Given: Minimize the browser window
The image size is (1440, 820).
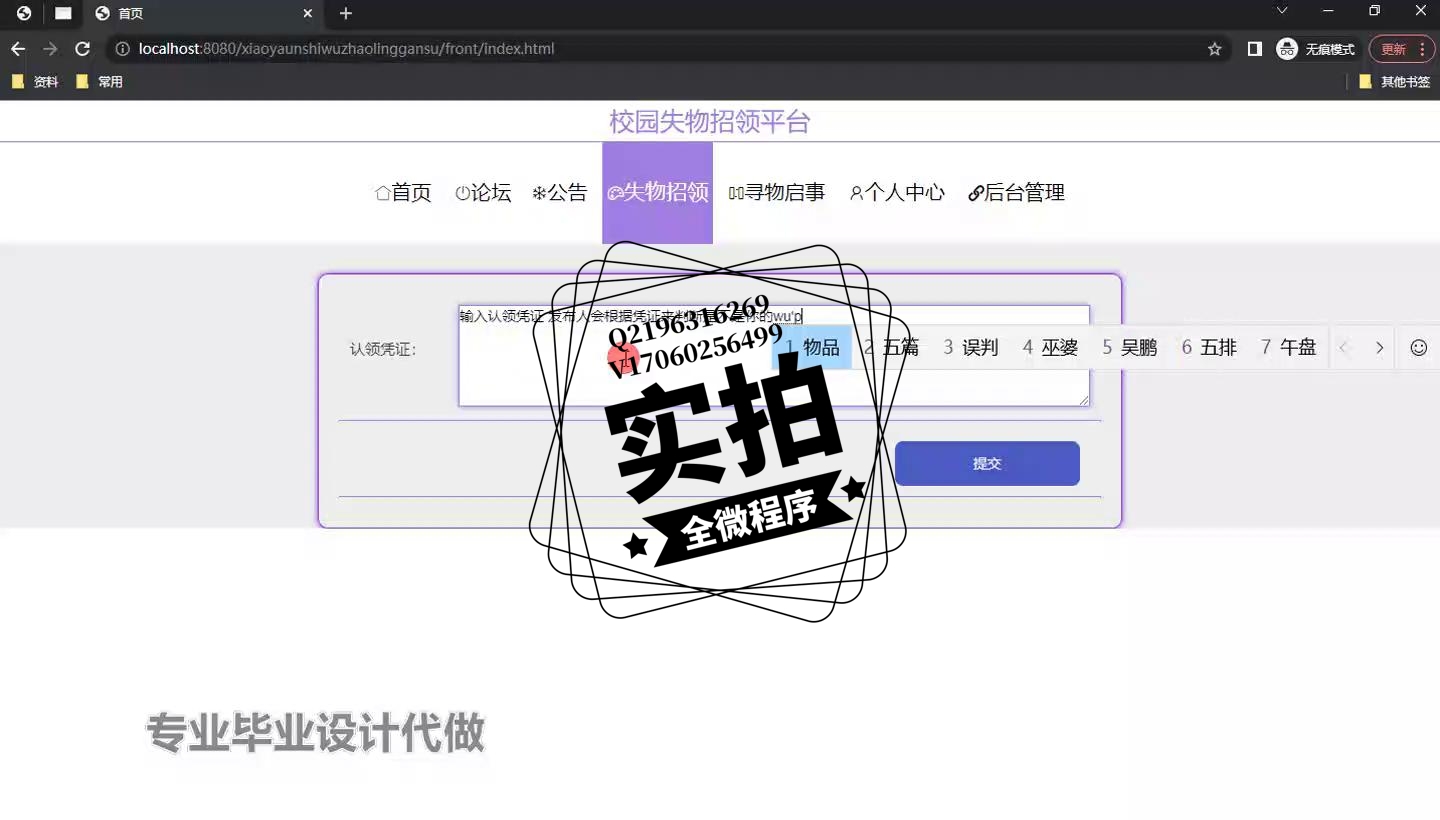Looking at the screenshot, I should [1328, 11].
